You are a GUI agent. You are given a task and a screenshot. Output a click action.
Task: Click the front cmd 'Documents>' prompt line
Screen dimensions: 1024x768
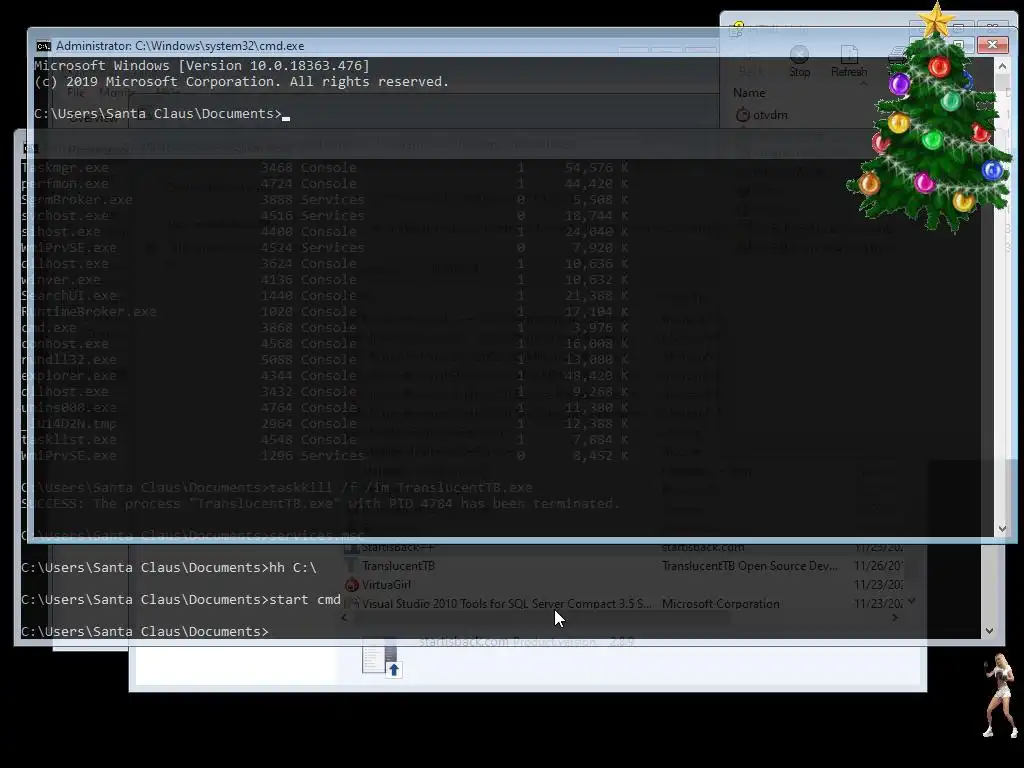[162, 114]
